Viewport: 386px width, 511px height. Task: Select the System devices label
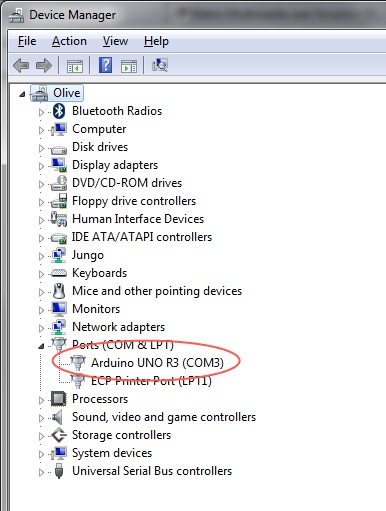click(112, 453)
